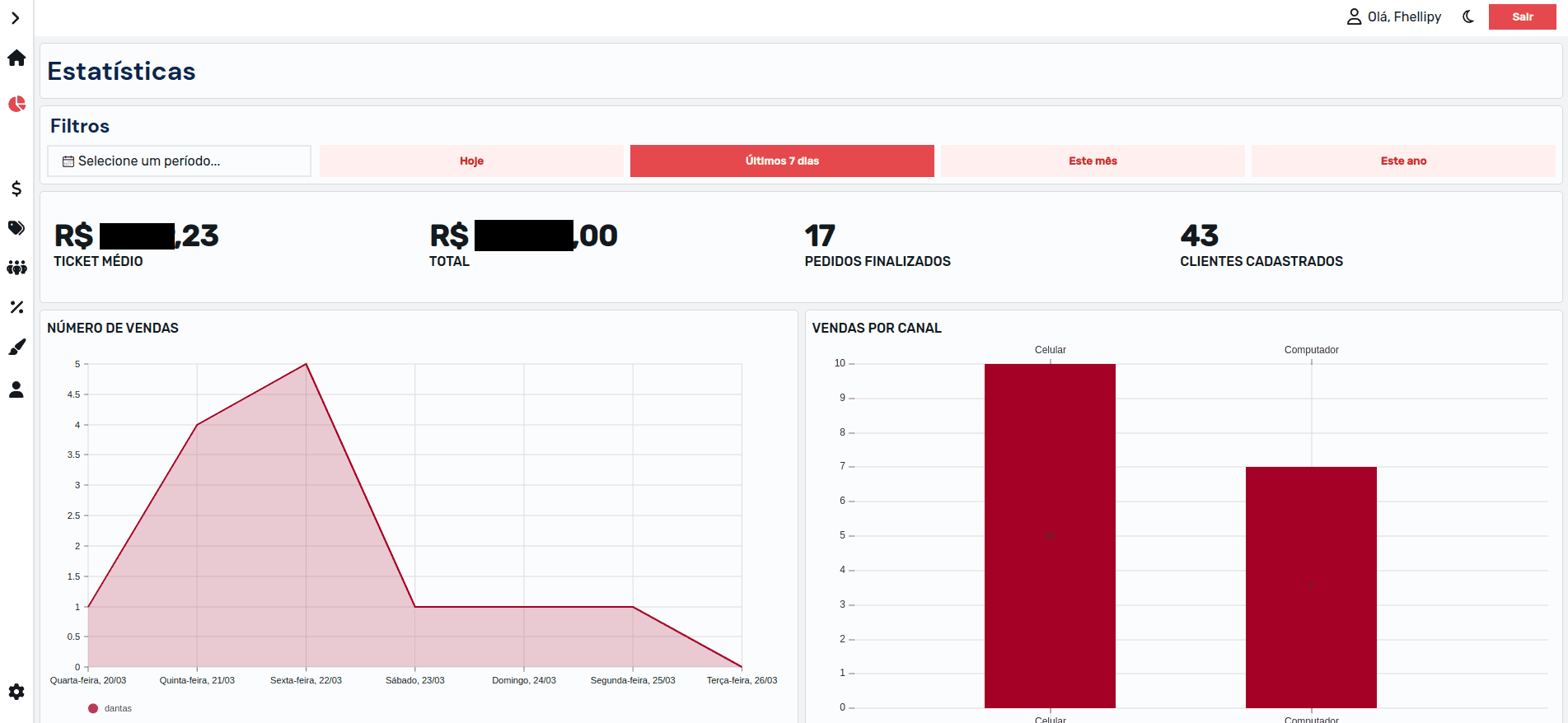This screenshot has width=1568, height=723.
Task: Click the Domingo, 24/03 axis label
Action: (524, 680)
